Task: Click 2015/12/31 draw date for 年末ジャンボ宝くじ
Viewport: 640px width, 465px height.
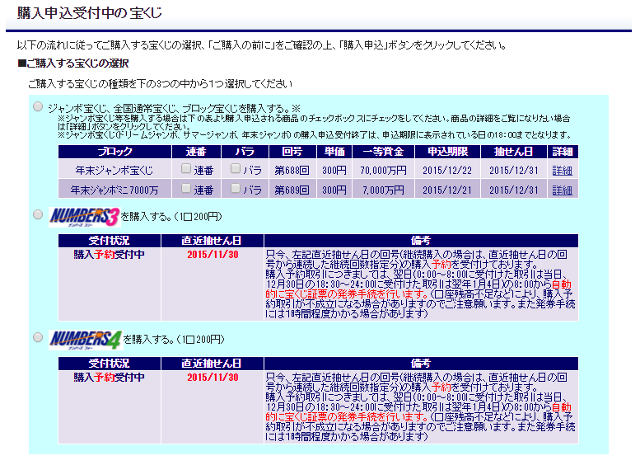Action: click(513, 170)
